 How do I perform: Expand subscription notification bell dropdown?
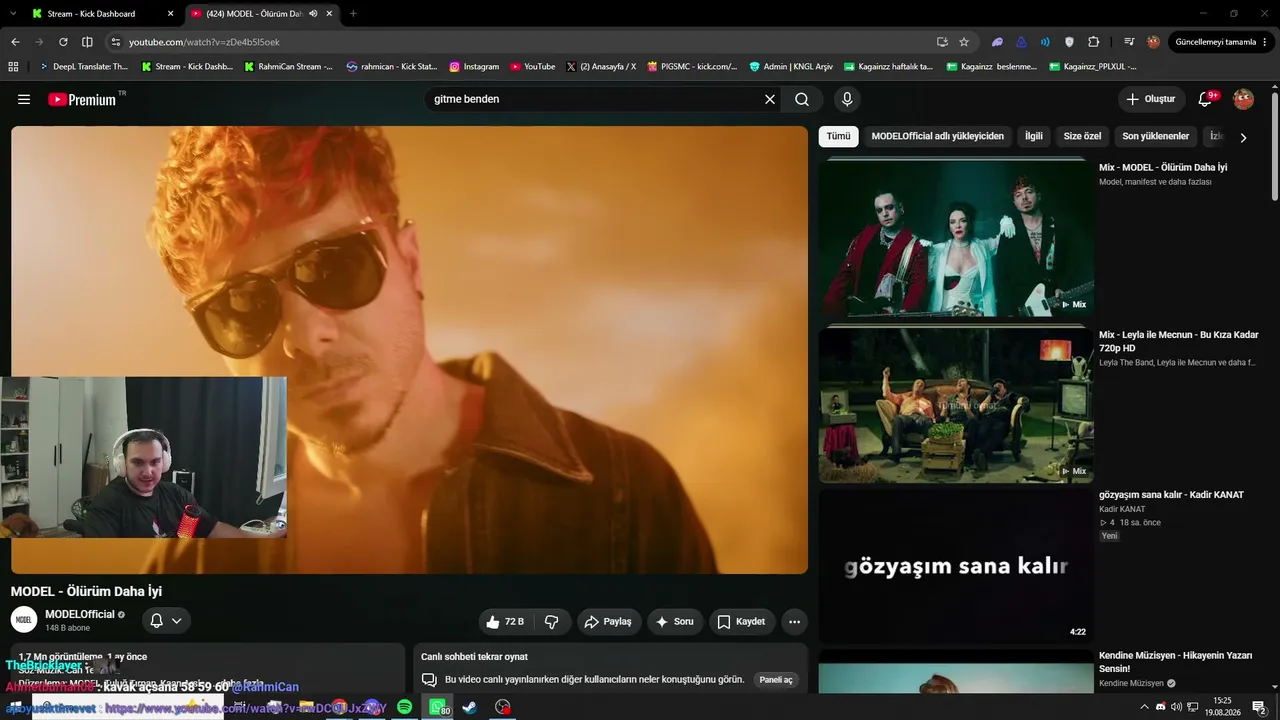tap(166, 621)
